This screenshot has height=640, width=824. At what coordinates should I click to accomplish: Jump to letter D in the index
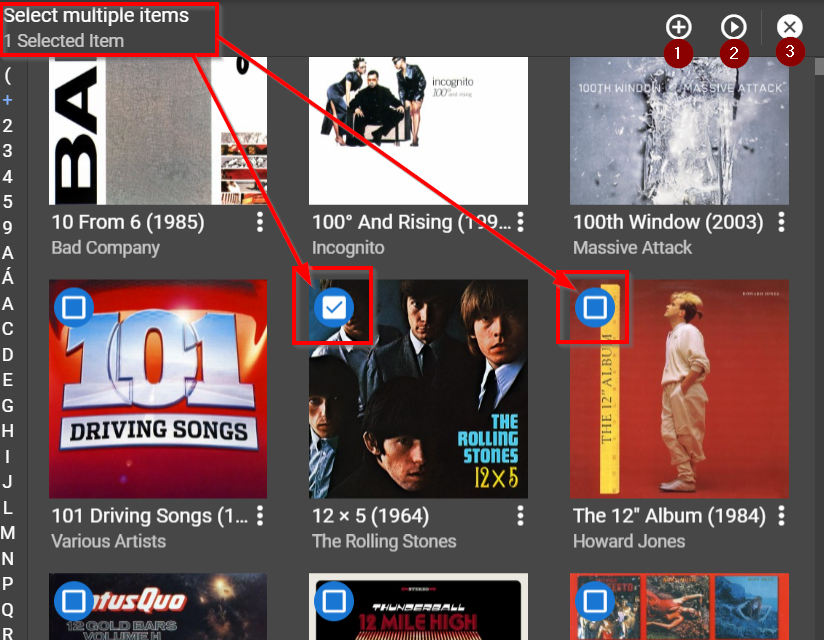tap(8, 354)
